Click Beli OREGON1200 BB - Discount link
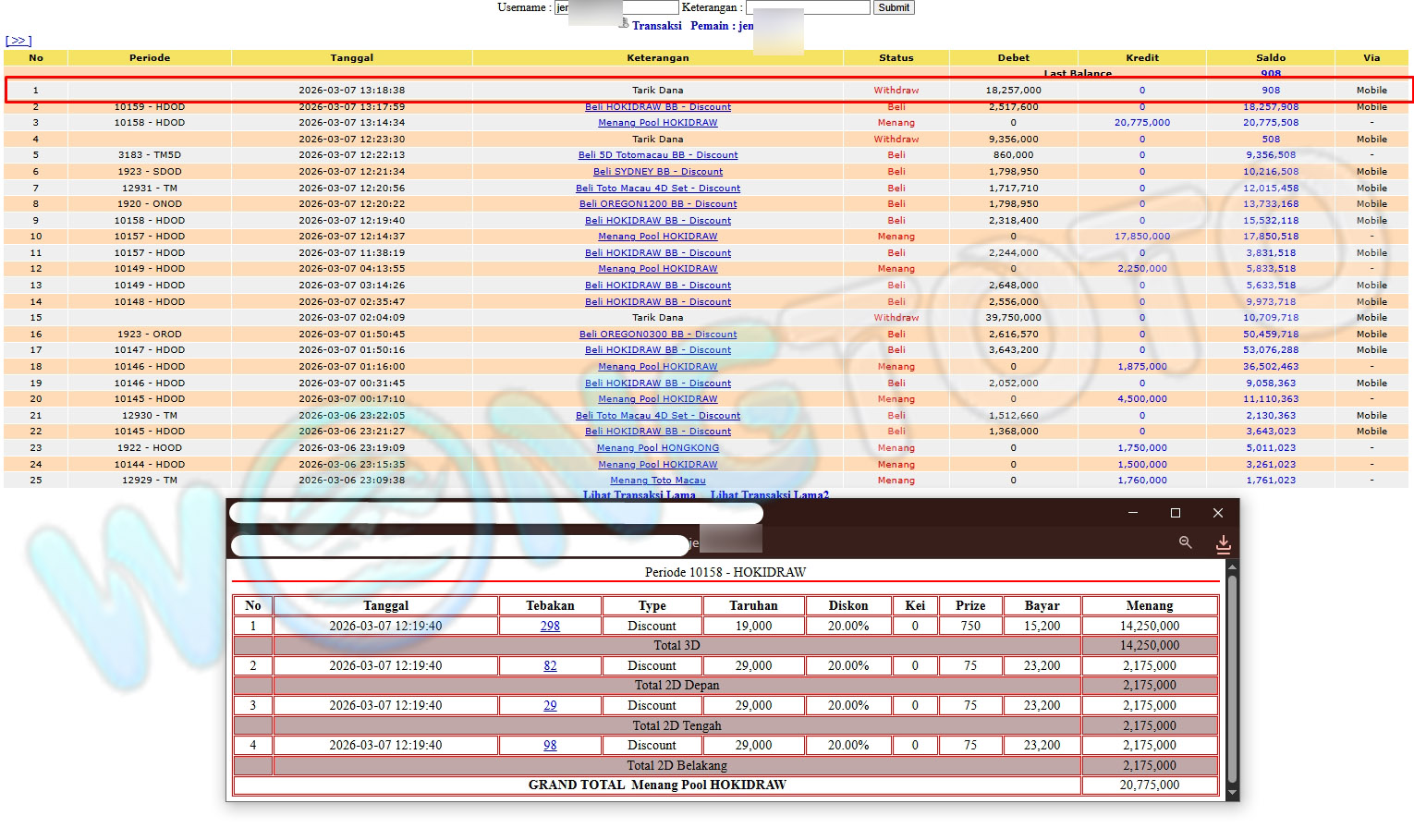1414x840 pixels. pyautogui.click(x=657, y=204)
